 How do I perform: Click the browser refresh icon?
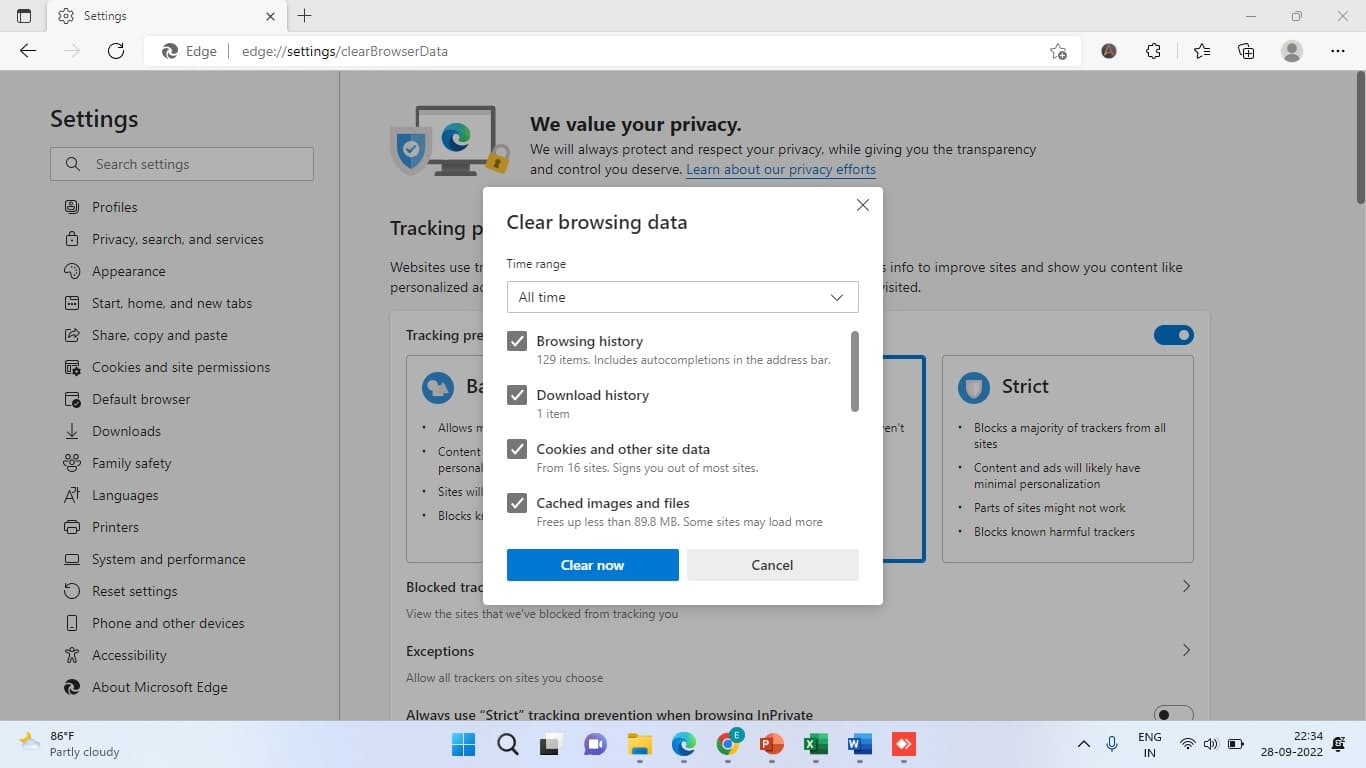[x=116, y=51]
